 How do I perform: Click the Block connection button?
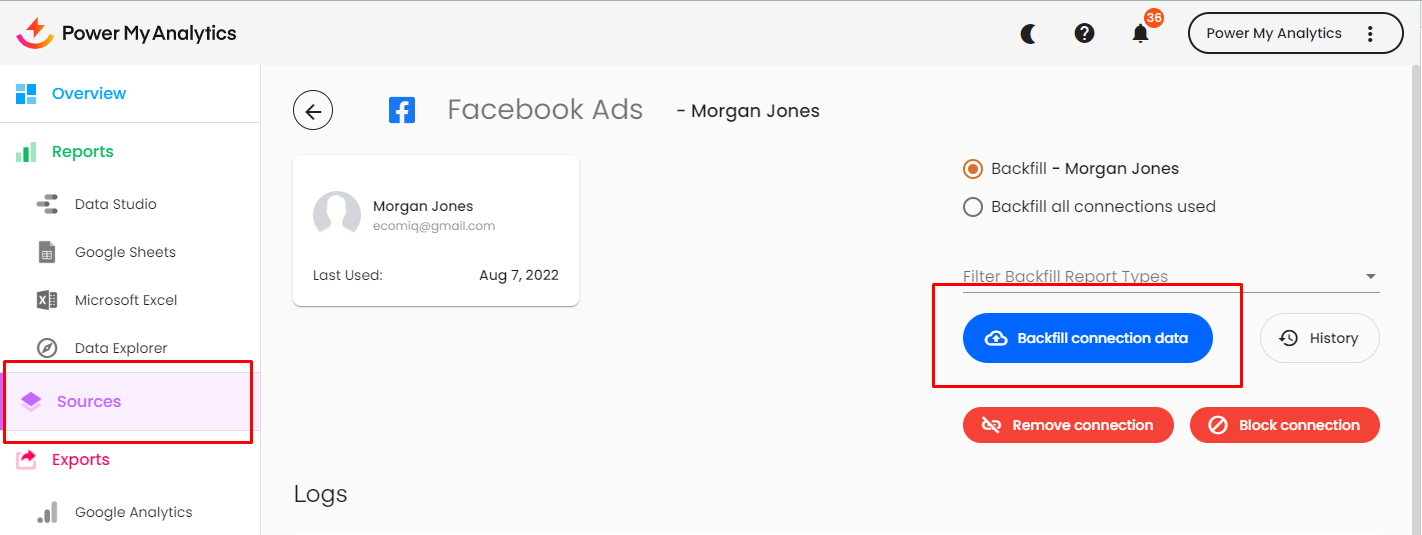point(1284,425)
